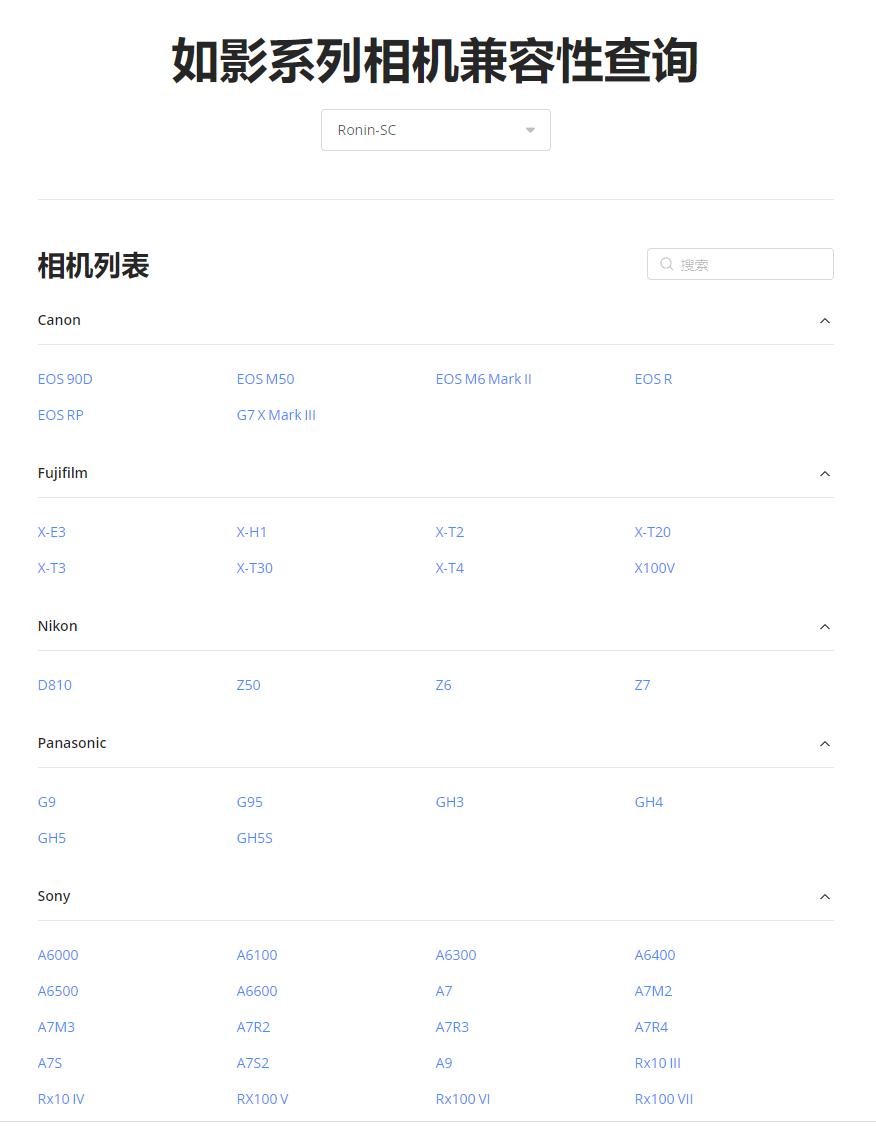876x1130 pixels.
Task: Open the Ronin-SC product selection dropdown
Action: (x=435, y=130)
